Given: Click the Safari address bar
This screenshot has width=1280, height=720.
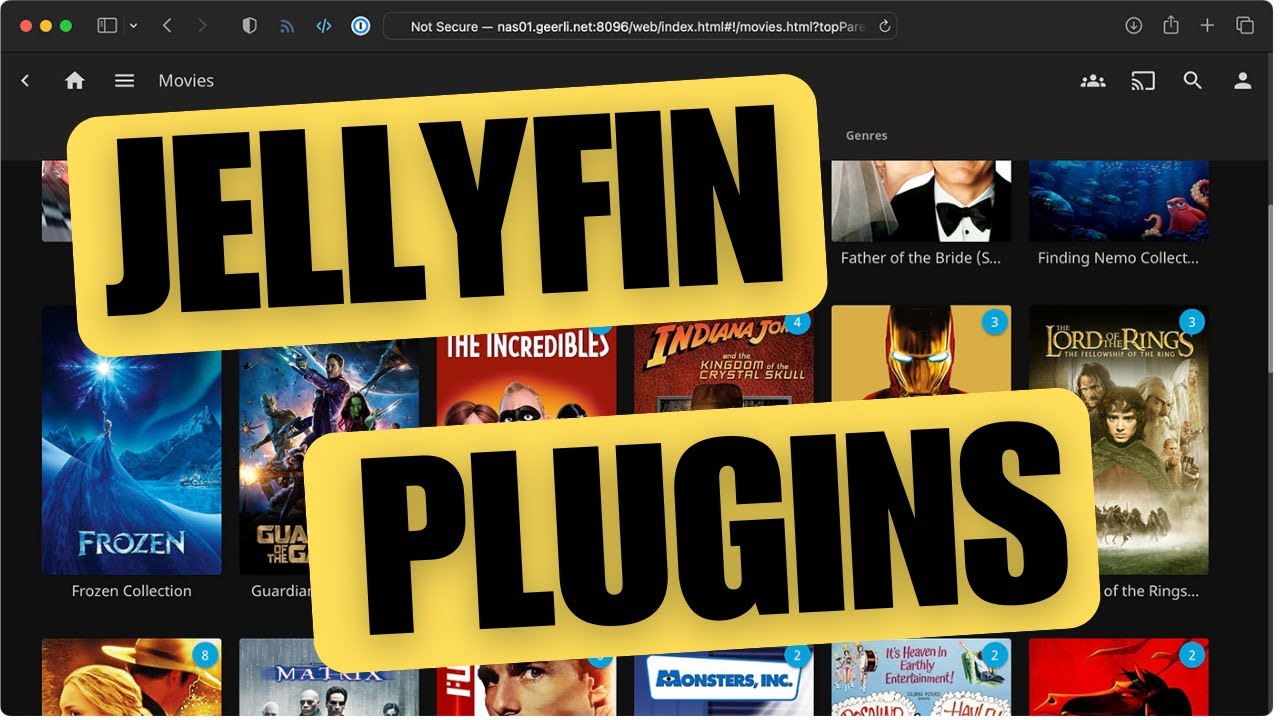Looking at the screenshot, I should [x=639, y=26].
